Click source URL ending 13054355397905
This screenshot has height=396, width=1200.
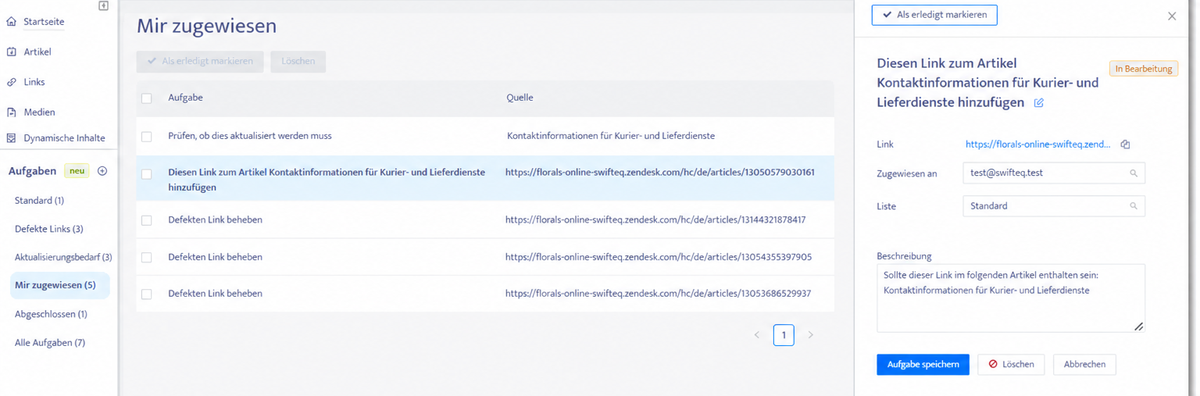659,257
